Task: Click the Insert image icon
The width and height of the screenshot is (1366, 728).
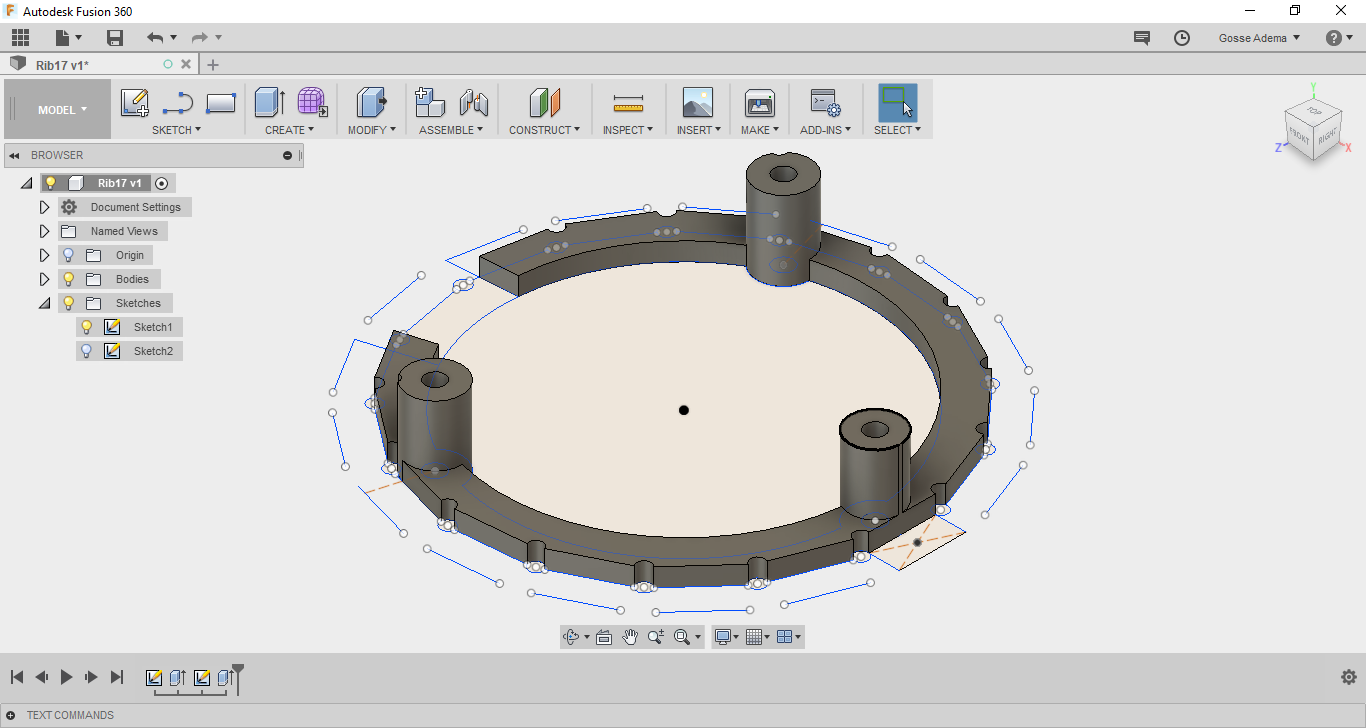Action: pos(697,103)
